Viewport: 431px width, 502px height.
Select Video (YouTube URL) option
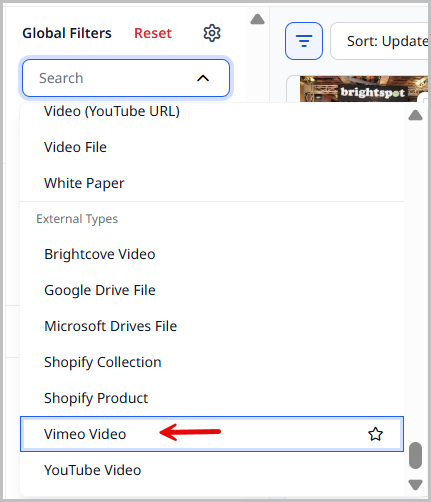tap(212, 111)
